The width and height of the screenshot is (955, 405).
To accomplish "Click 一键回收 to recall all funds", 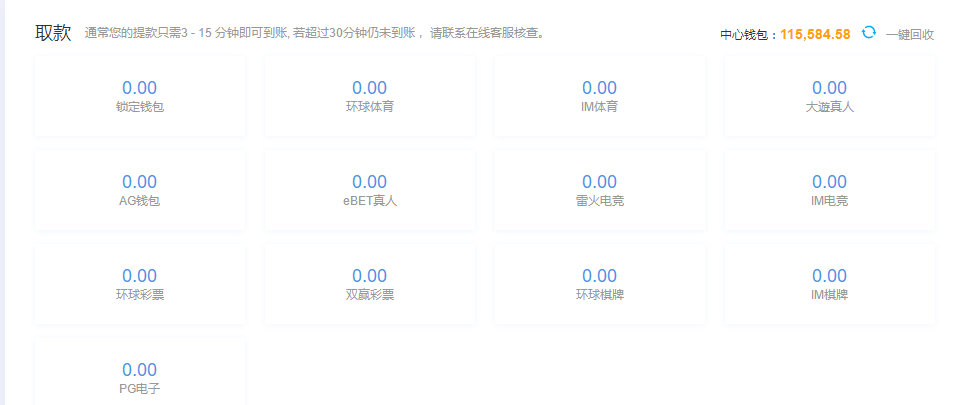I will click(x=910, y=35).
